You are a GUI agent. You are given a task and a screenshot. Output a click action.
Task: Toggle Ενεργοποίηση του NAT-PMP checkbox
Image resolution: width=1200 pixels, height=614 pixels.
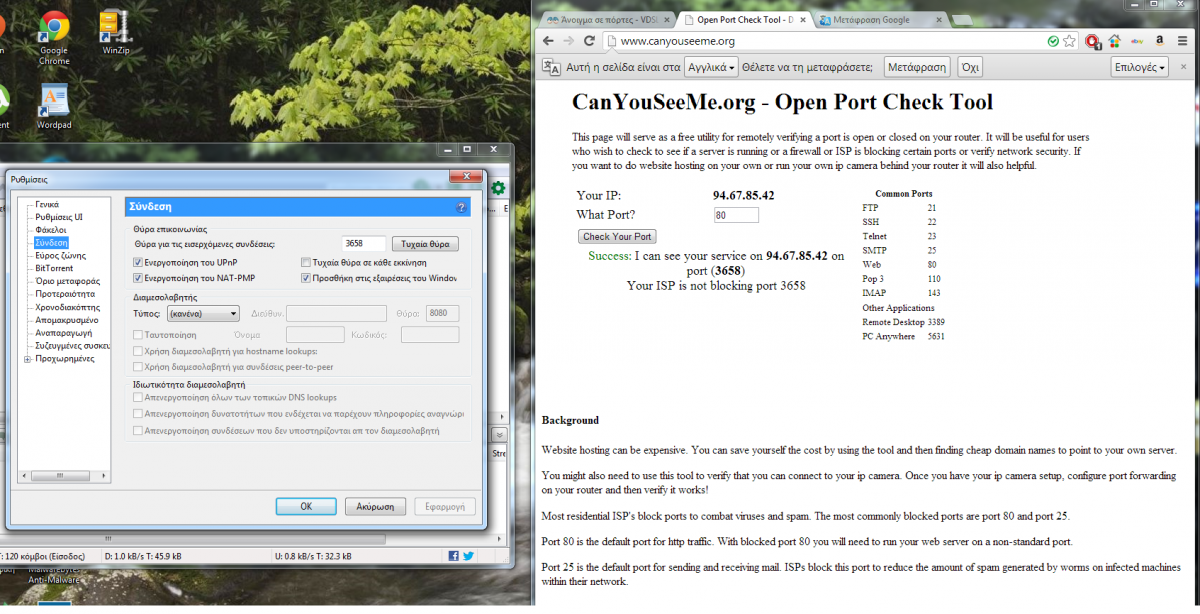tap(138, 278)
